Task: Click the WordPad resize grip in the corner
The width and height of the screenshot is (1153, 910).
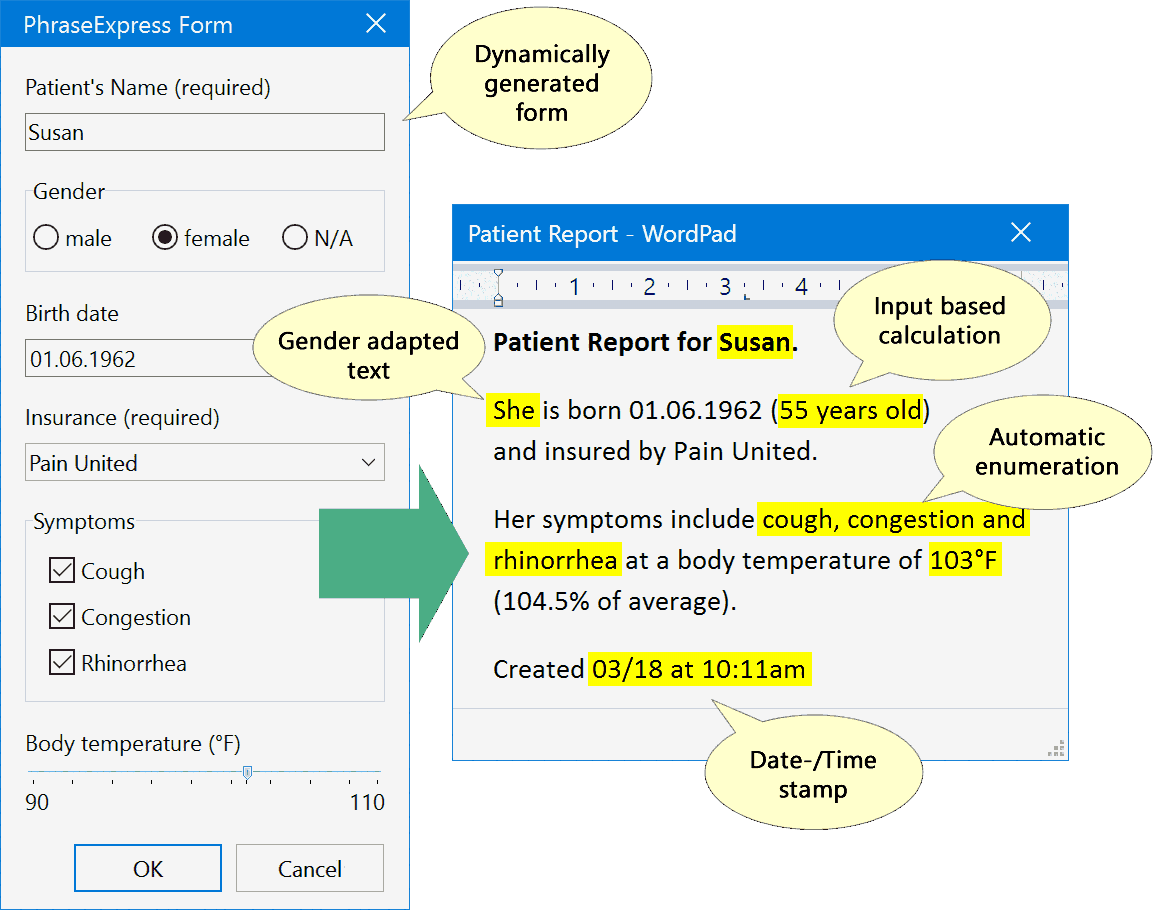Action: click(1056, 748)
